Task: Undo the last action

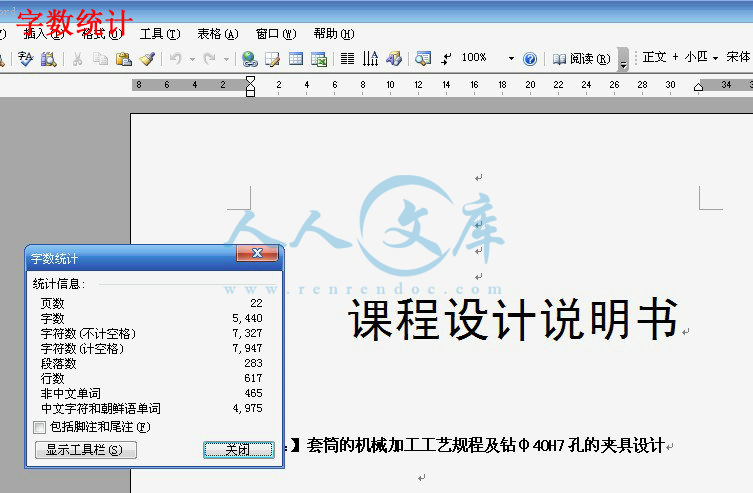Action: point(176,59)
